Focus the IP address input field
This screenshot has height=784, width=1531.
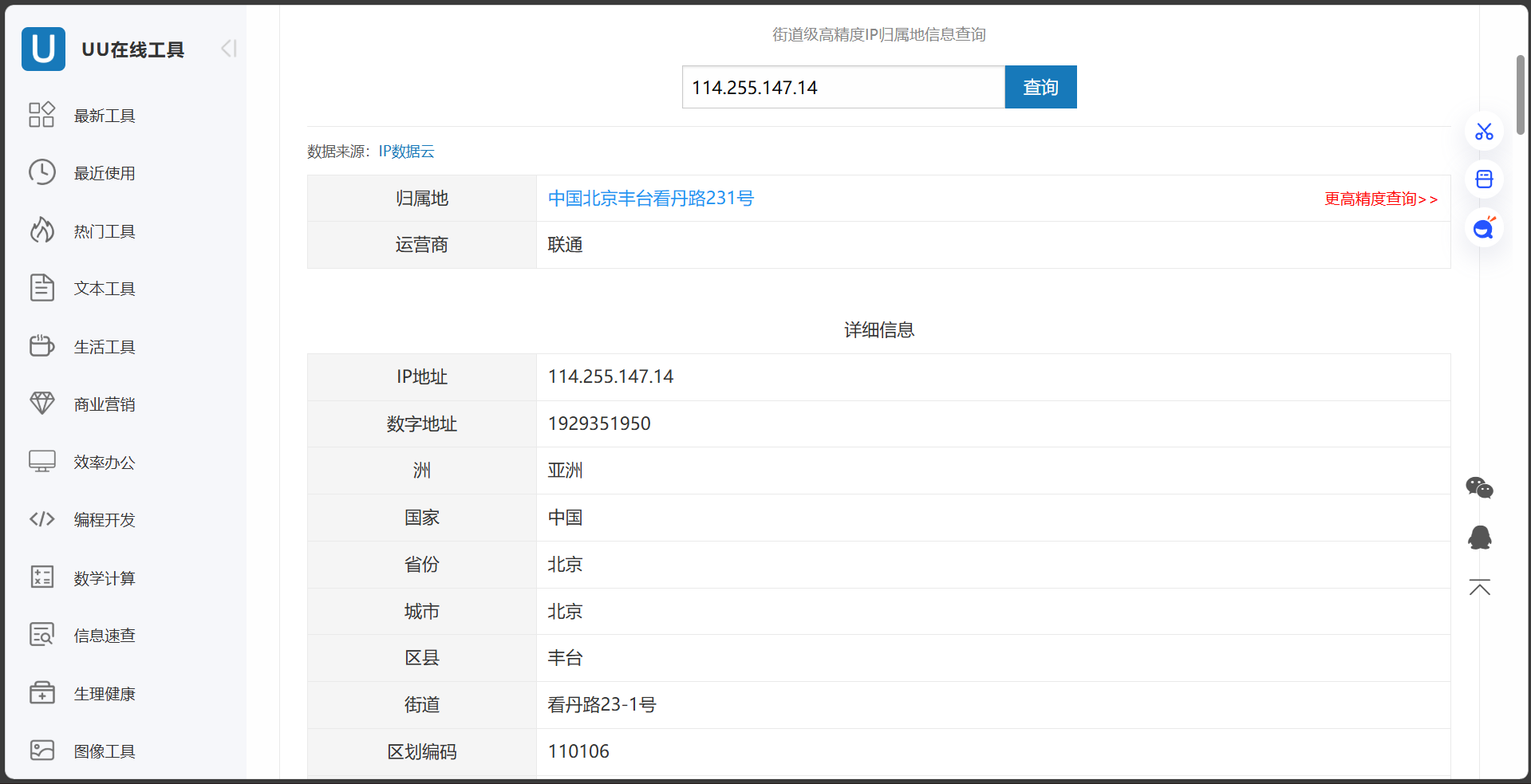pyautogui.click(x=843, y=87)
